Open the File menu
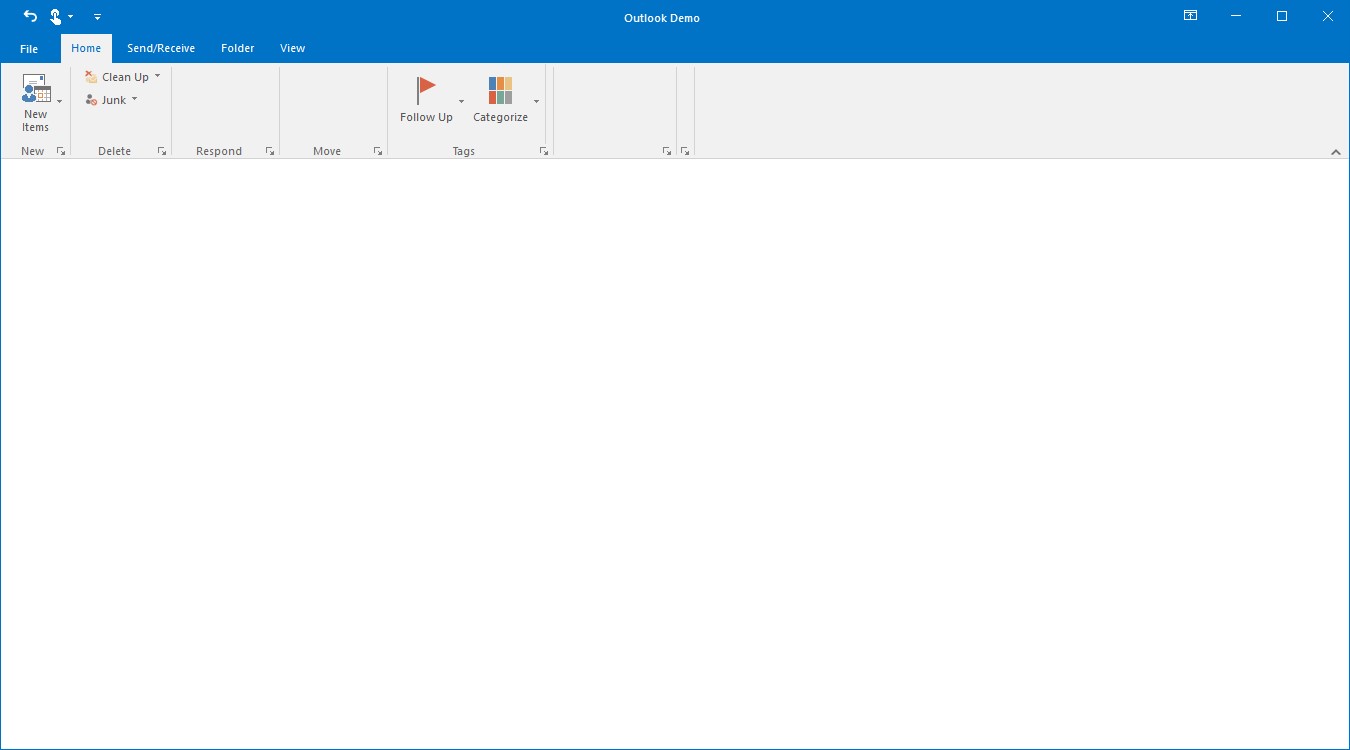Screen dimensions: 1350x750 pos(28,47)
